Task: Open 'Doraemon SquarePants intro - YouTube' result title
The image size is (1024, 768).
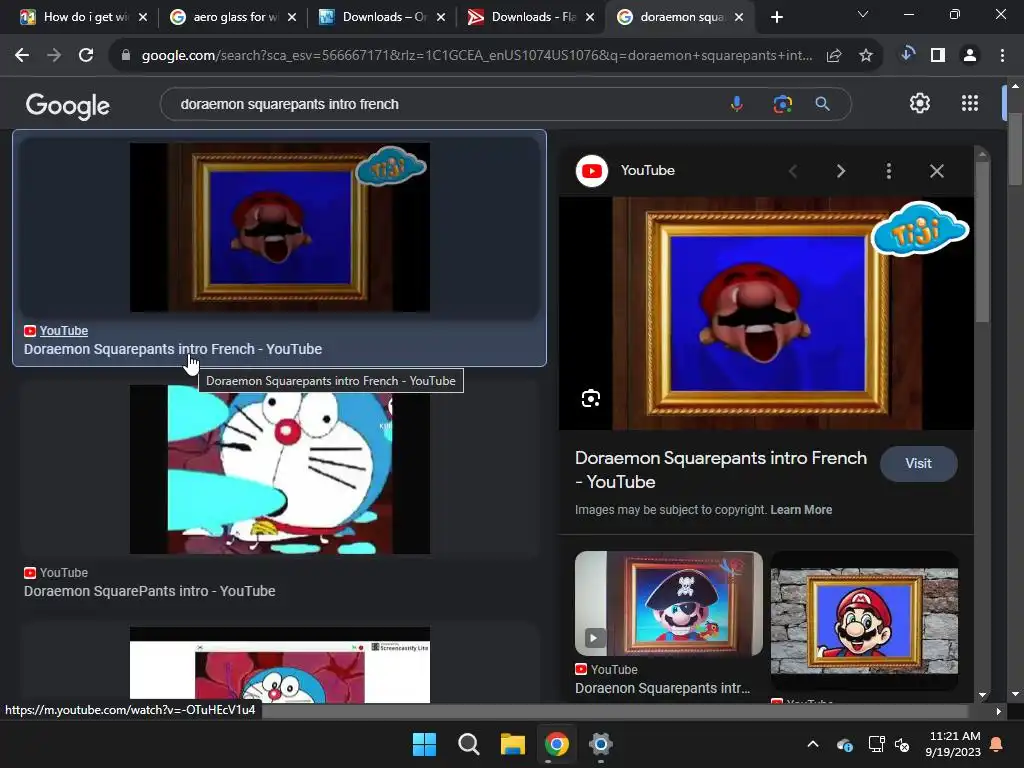Action: pos(150,591)
